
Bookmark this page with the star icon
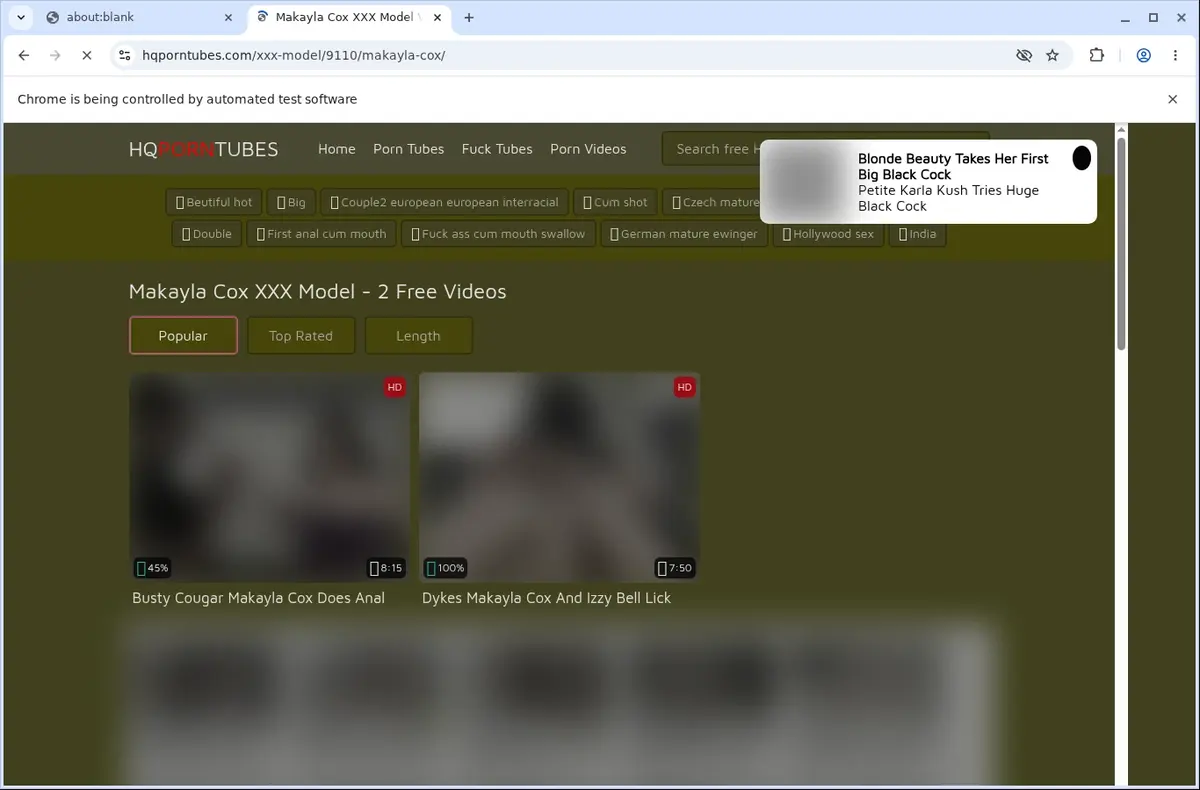[x=1052, y=55]
